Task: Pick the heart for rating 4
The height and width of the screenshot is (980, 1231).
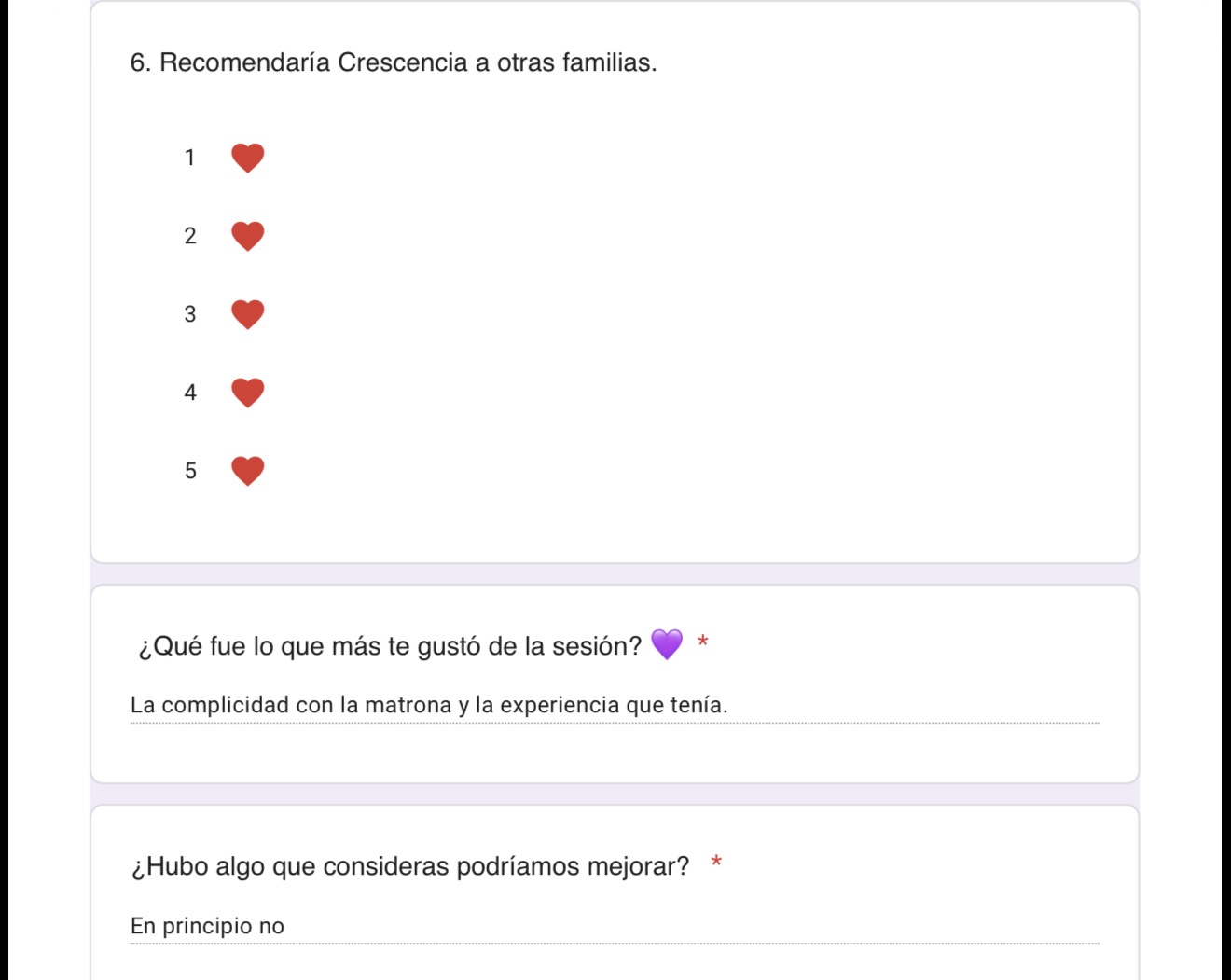Action: [x=247, y=393]
